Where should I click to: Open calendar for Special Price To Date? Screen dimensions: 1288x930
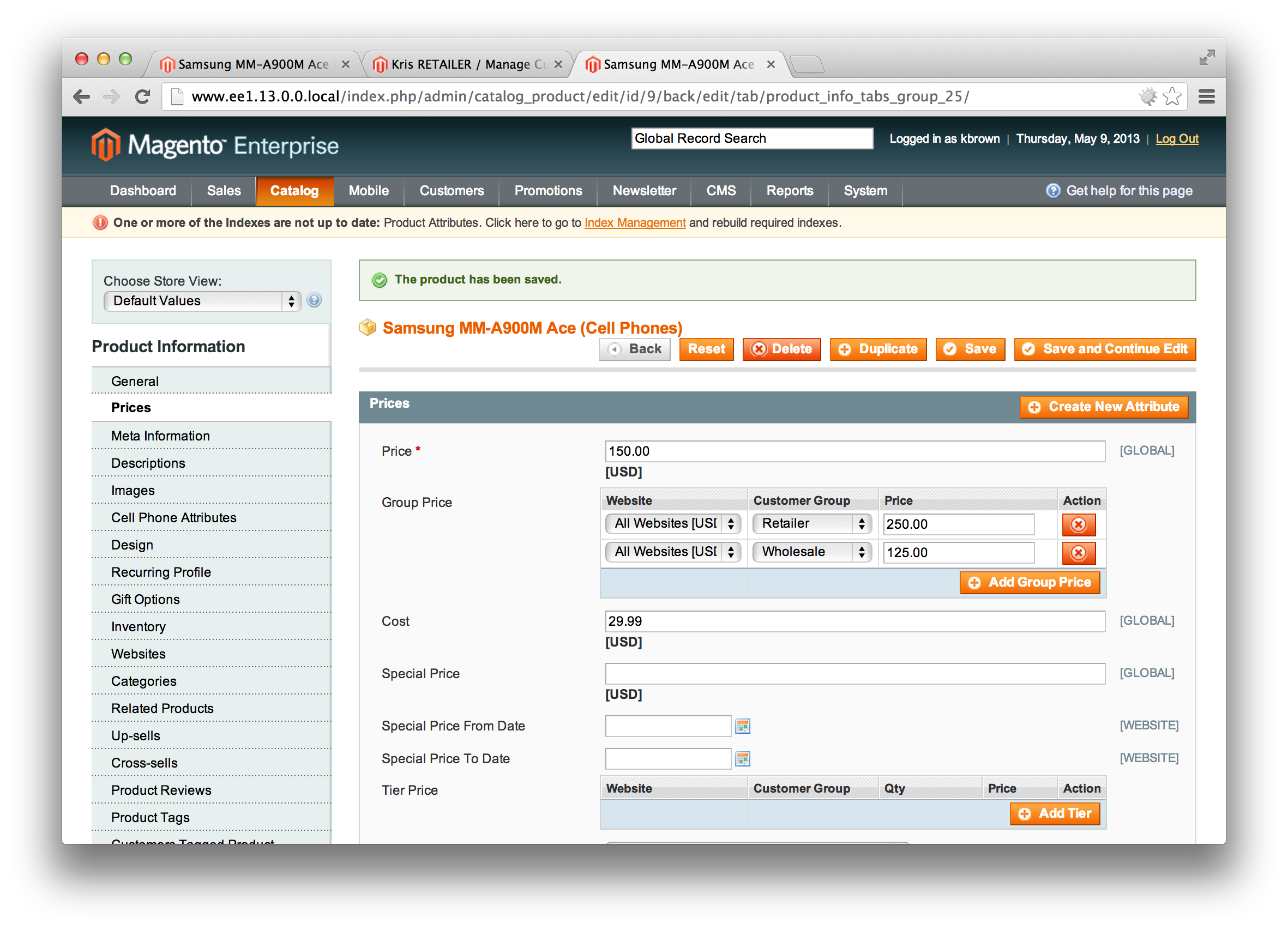(x=742, y=759)
